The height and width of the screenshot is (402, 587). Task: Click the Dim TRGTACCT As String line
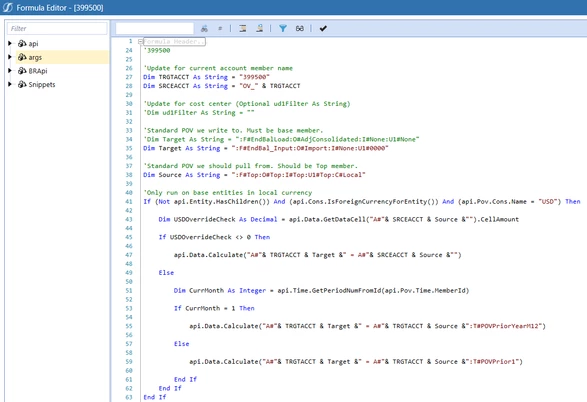206,77
